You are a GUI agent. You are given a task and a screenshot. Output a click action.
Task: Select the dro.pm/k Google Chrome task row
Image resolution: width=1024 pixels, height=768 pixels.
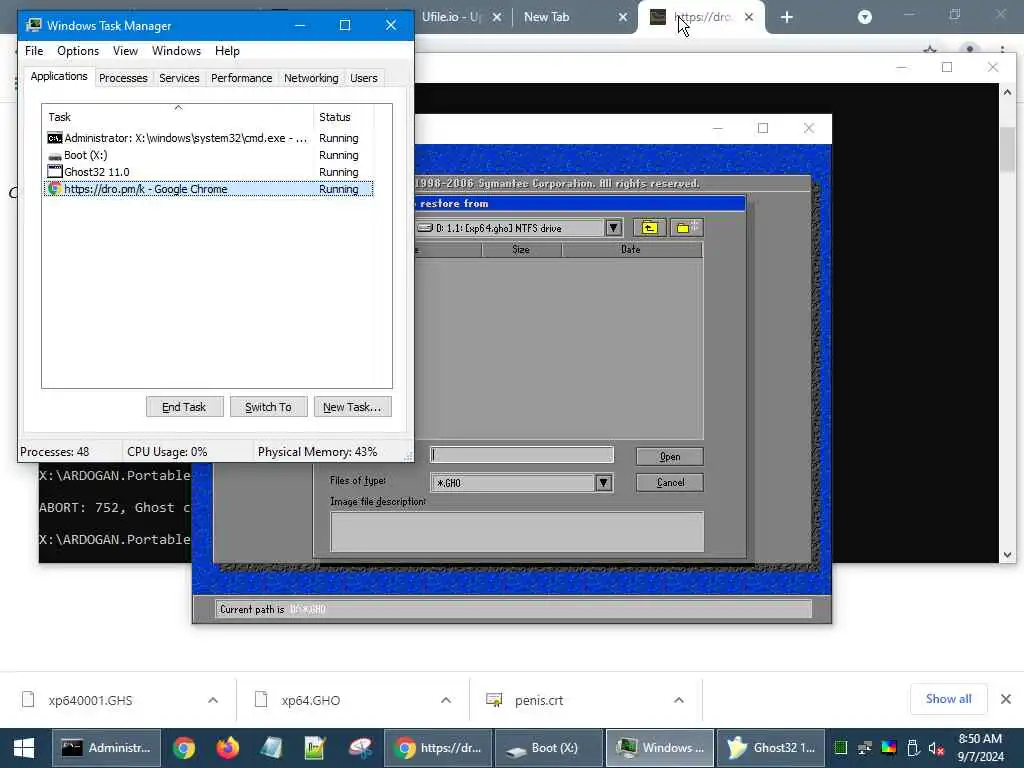coord(209,189)
